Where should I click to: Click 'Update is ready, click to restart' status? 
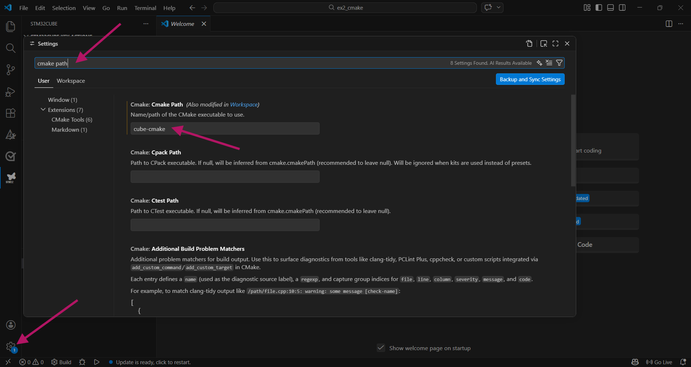(150, 362)
